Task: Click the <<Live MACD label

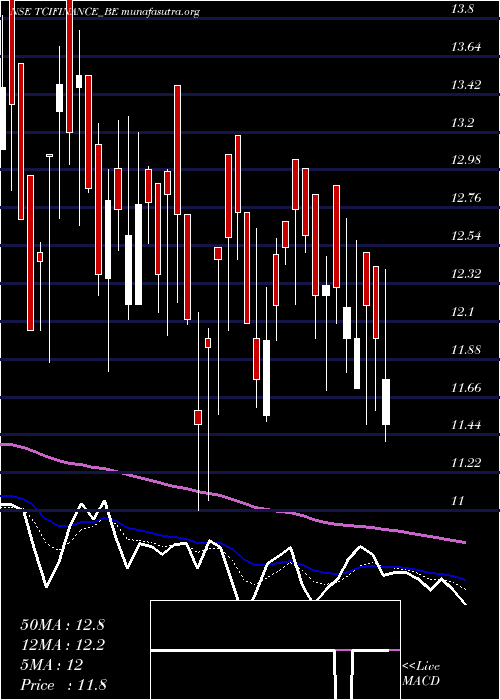Action: tap(421, 674)
